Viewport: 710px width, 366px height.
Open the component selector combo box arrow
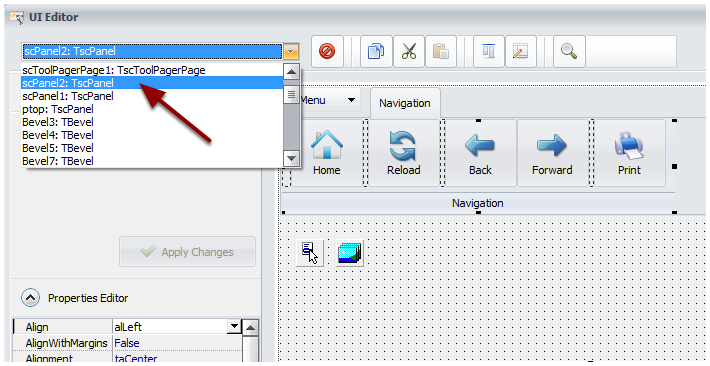[291, 51]
